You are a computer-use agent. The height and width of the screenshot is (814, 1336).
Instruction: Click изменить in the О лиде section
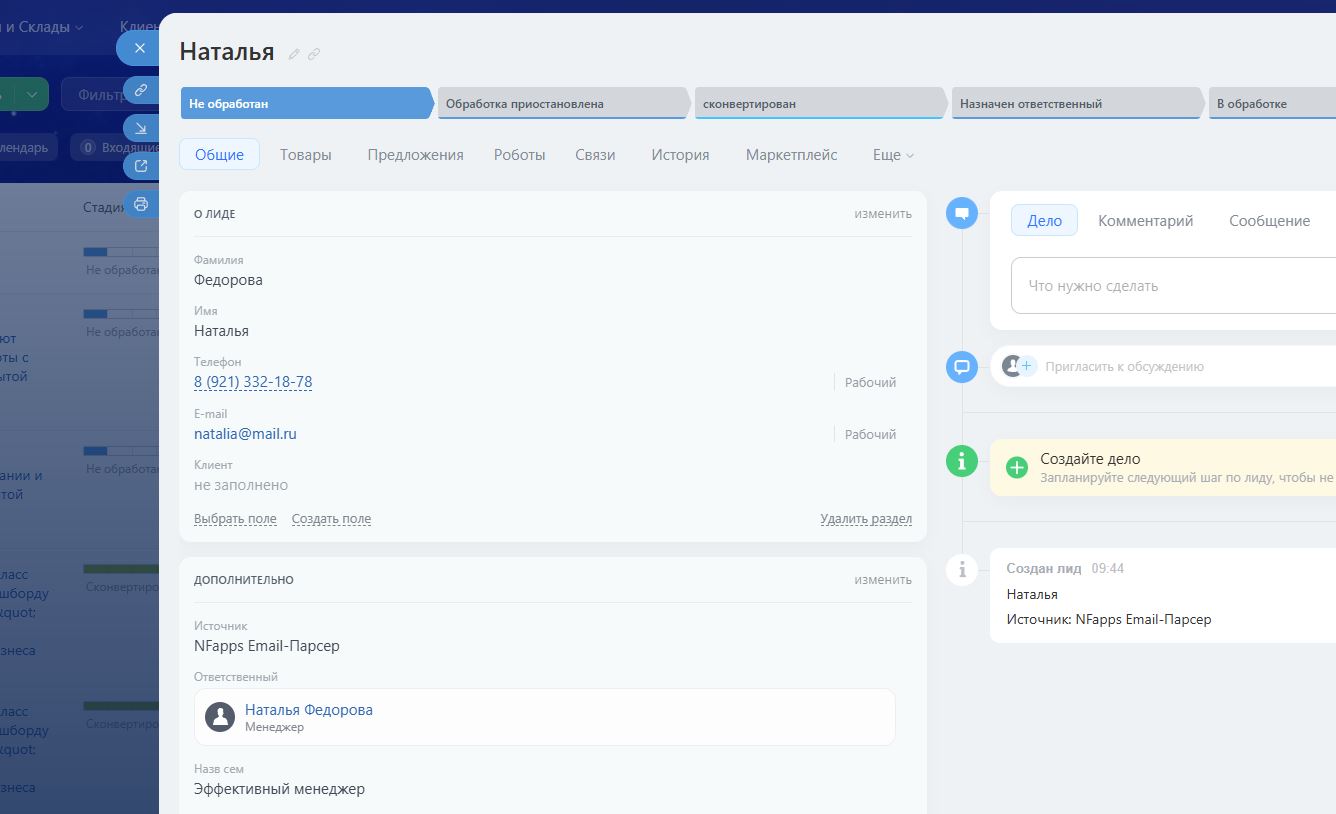pos(882,214)
